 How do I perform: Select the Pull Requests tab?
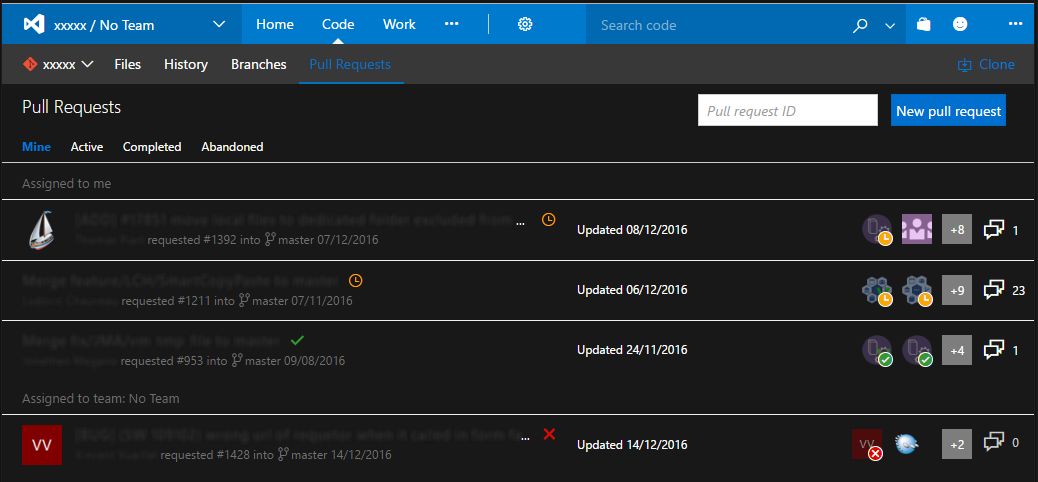[x=350, y=64]
